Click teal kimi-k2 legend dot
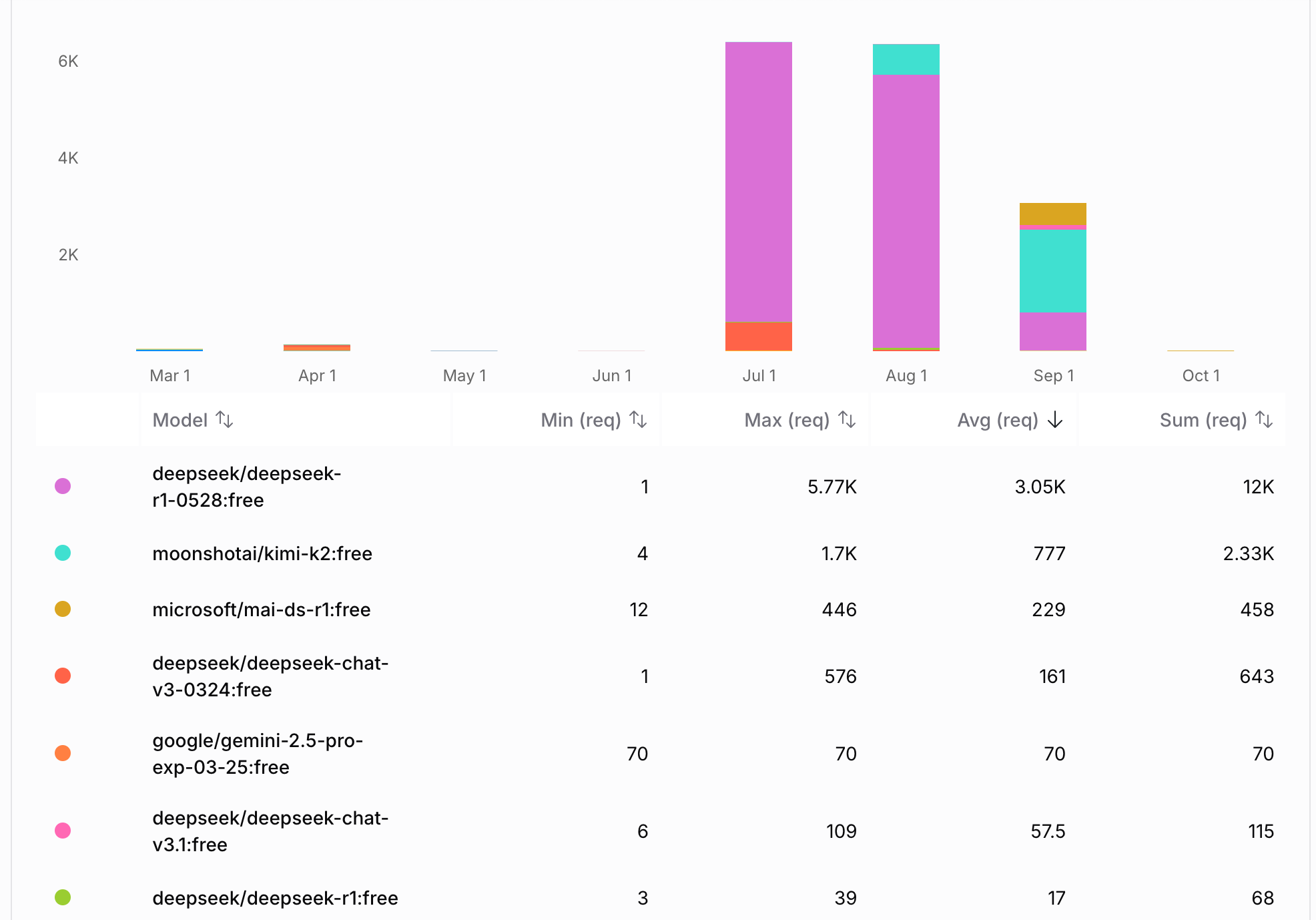The height and width of the screenshot is (920, 1316). (x=63, y=553)
